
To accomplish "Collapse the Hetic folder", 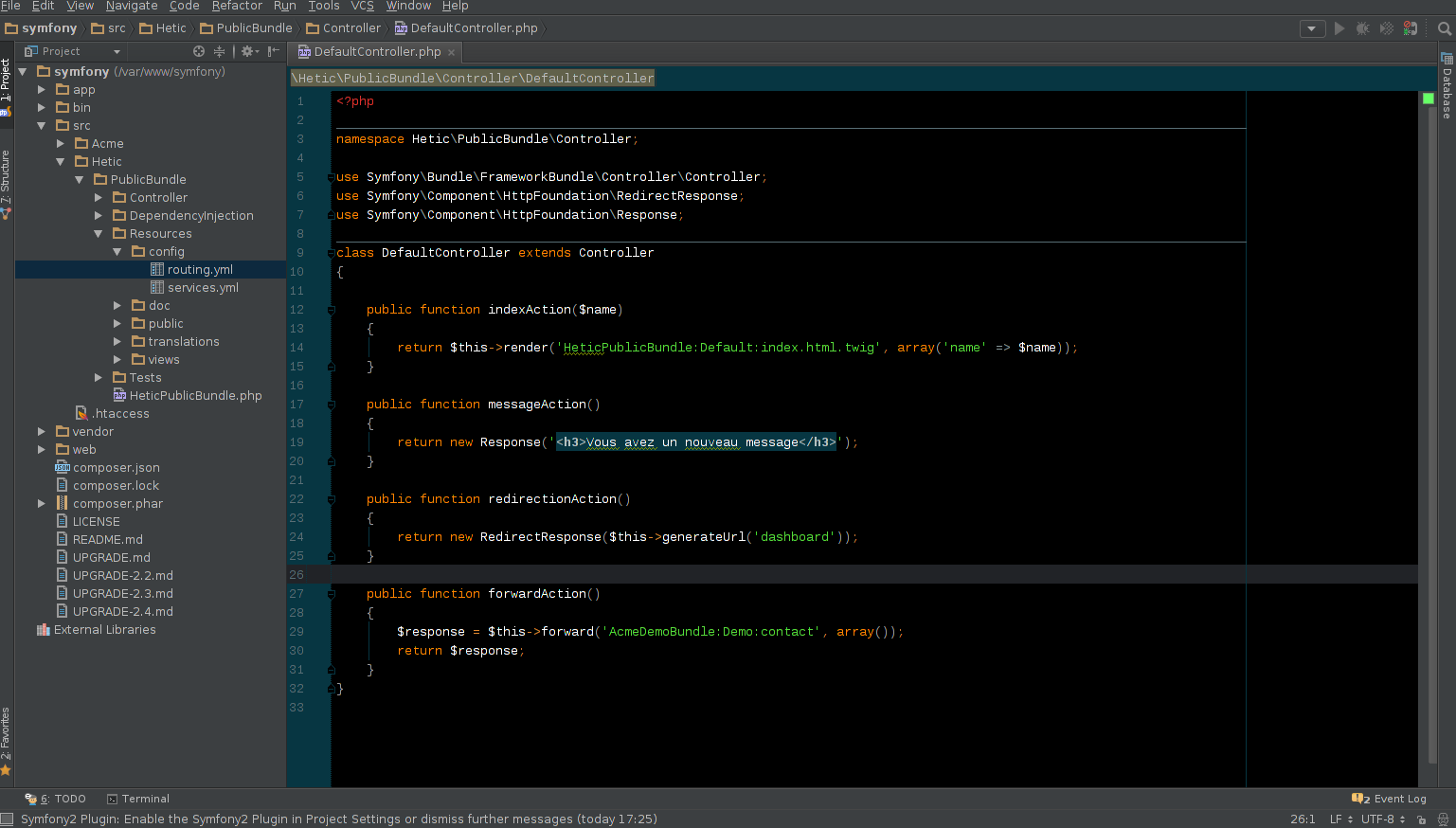I will [60, 161].
